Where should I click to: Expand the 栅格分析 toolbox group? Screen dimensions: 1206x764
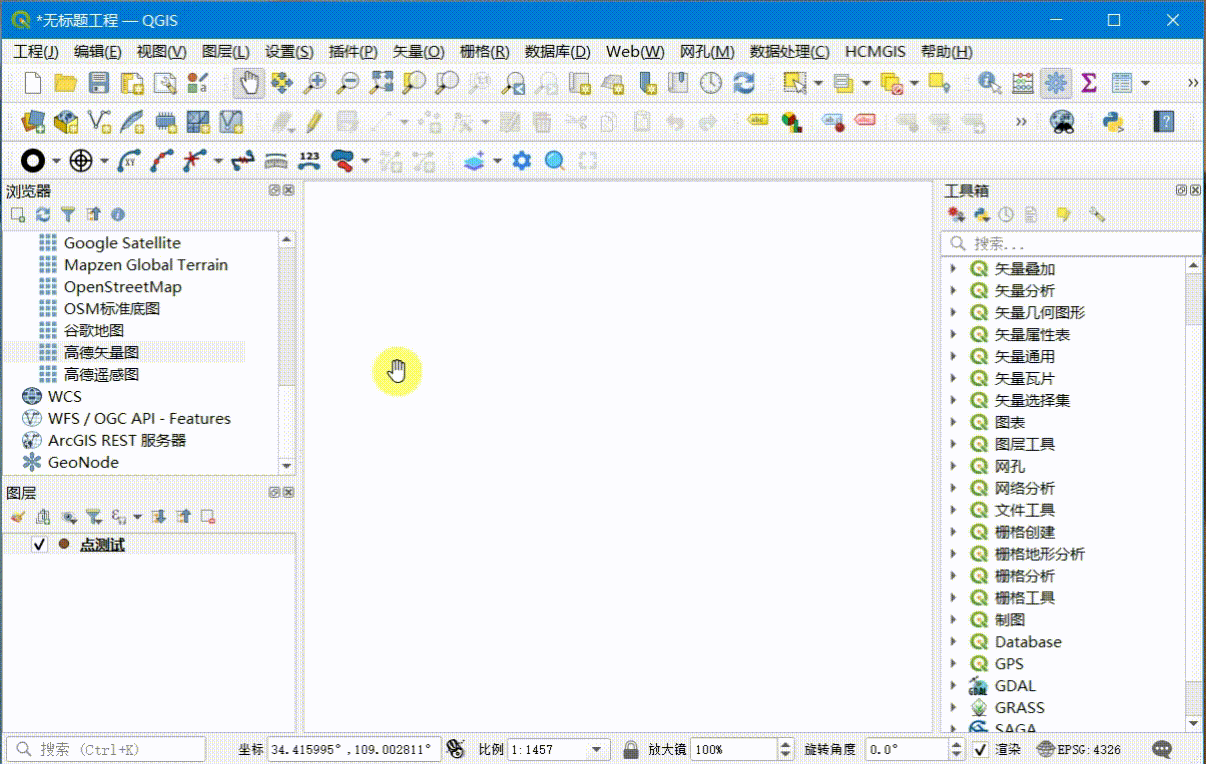click(x=953, y=576)
